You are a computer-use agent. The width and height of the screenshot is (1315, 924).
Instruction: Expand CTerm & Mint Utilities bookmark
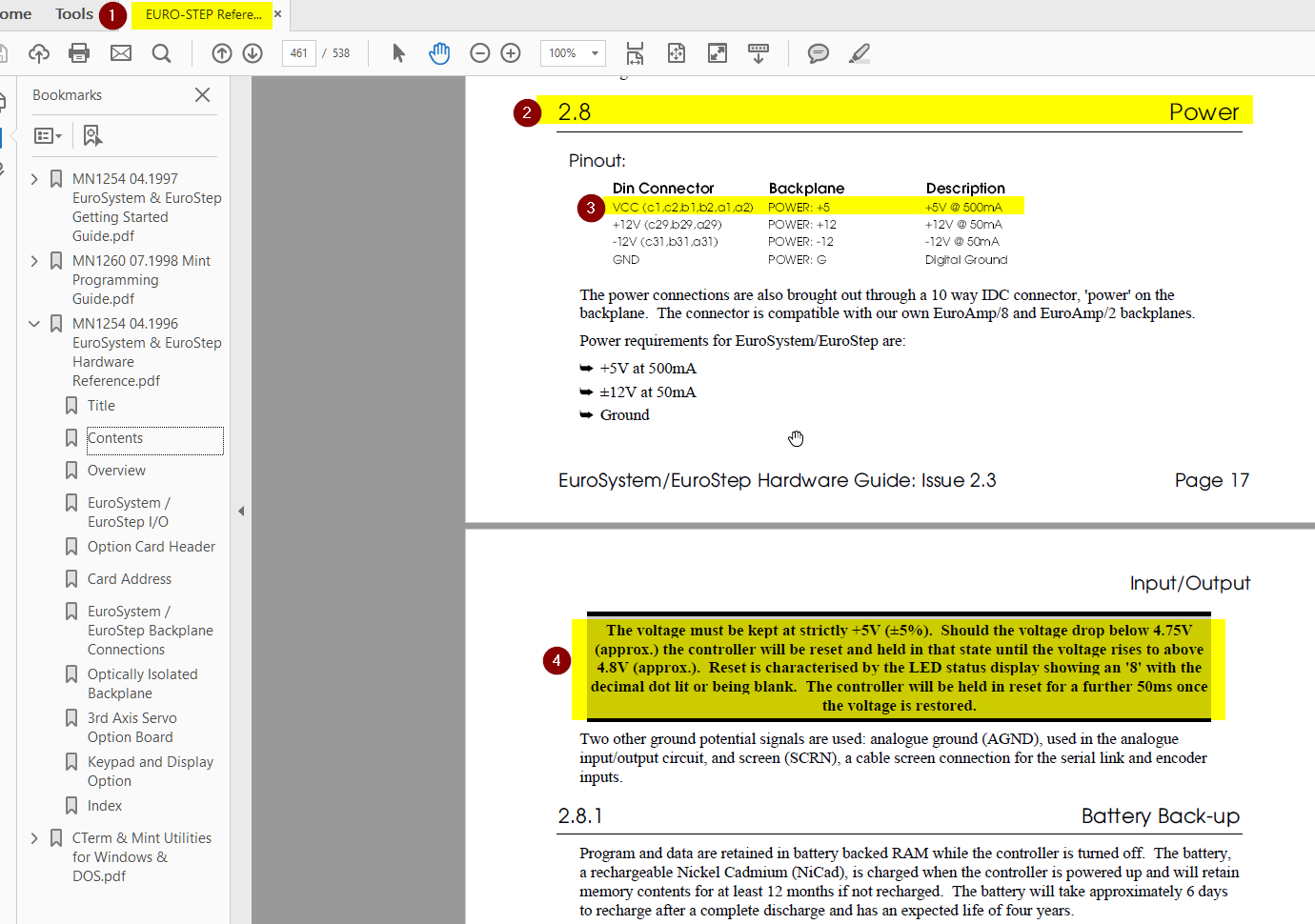(34, 838)
